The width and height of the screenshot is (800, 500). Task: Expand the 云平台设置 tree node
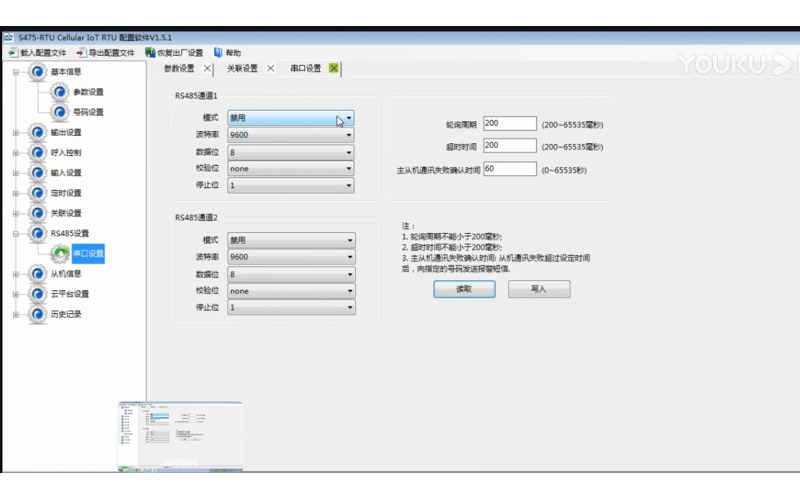pos(16,294)
